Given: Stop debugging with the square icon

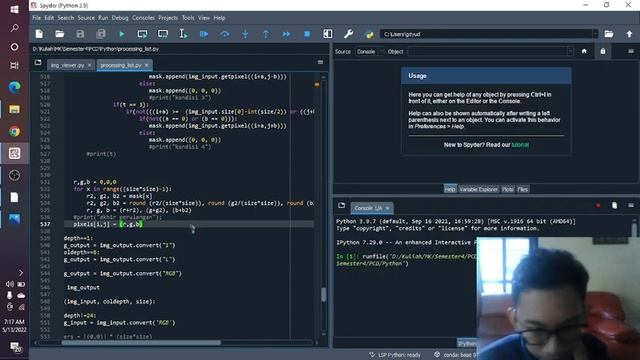Looking at the screenshot, I should point(307,34).
